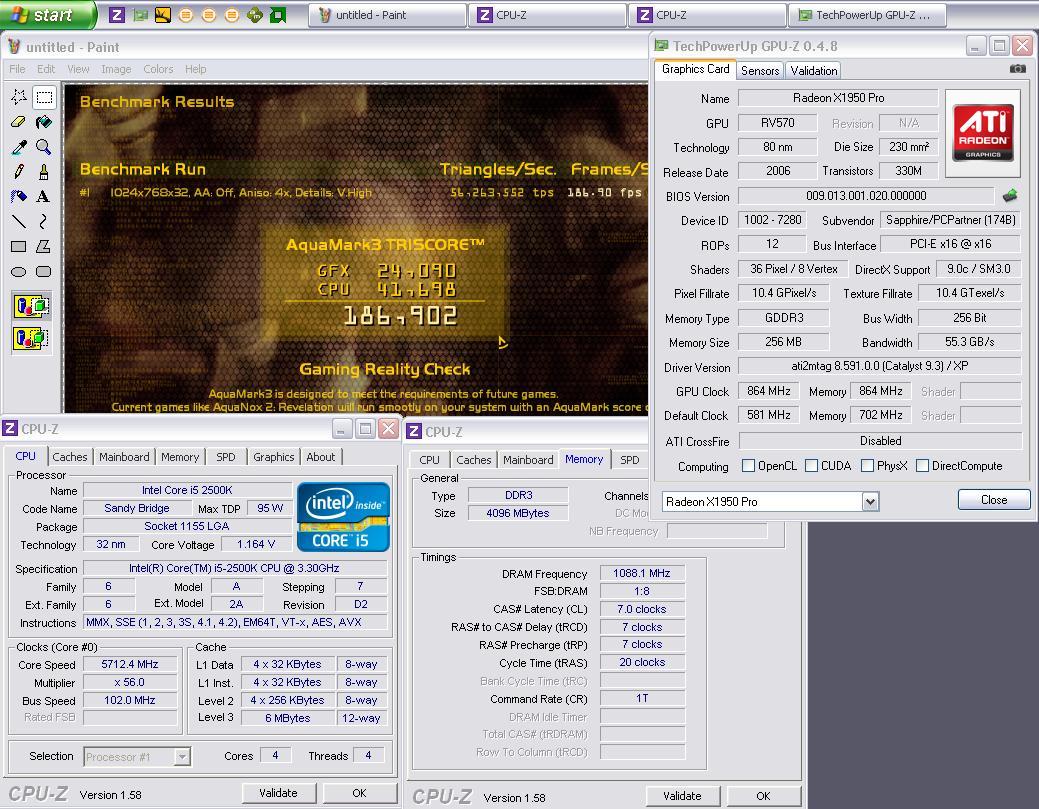Pick the Rectangle shape tool in Paint
Screen dimensions: 1039x809
(x=19, y=246)
